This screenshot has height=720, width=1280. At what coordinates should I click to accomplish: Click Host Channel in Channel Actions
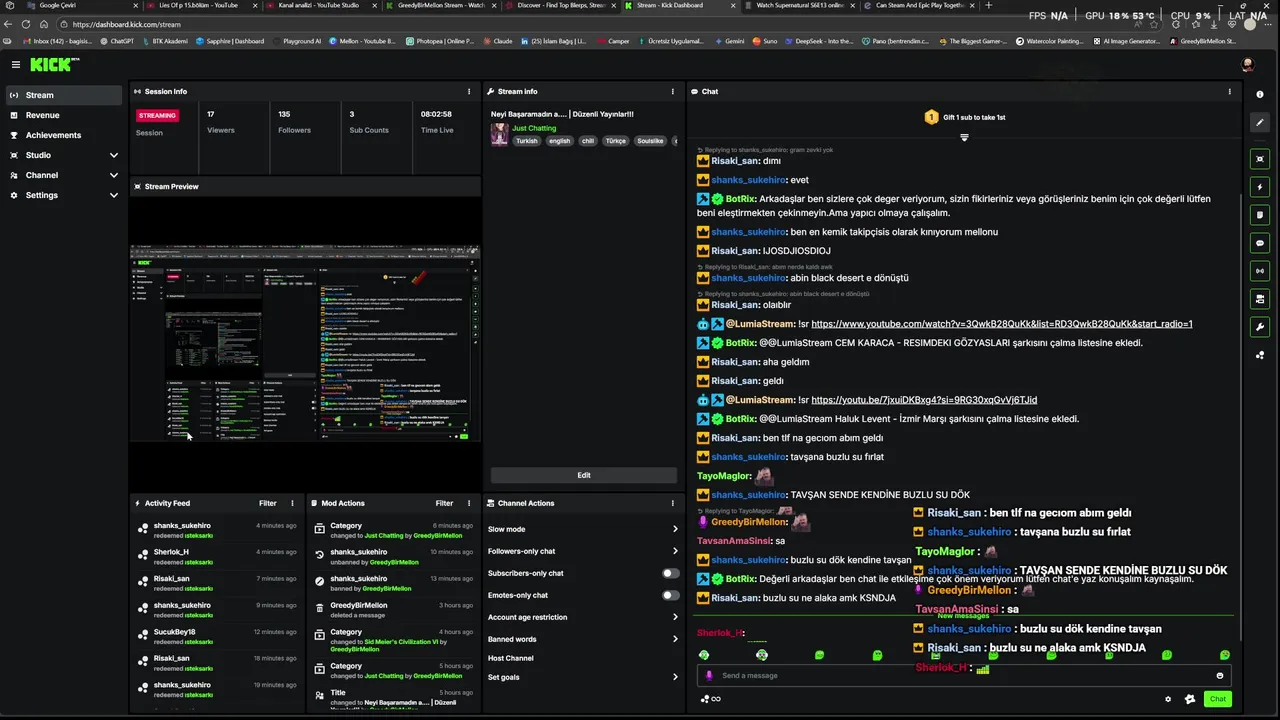511,658
